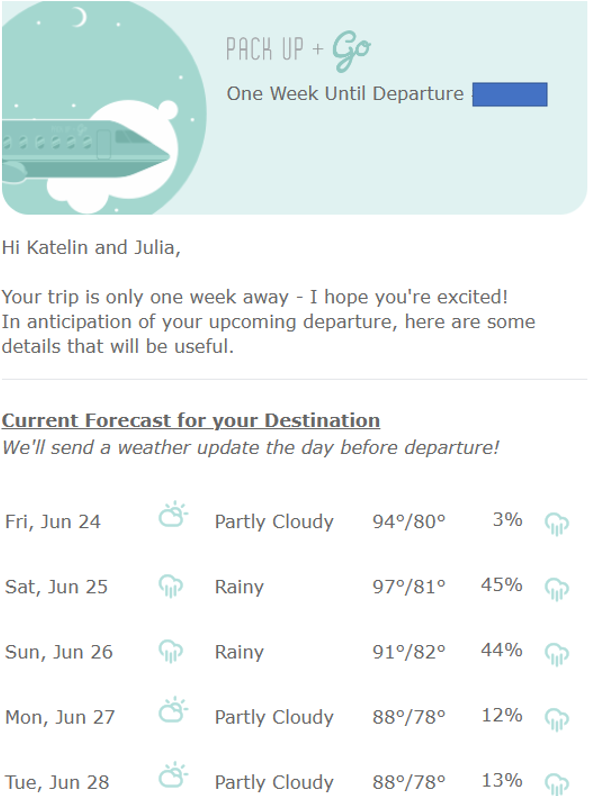Image resolution: width=590 pixels, height=796 pixels.
Task: Click the crescent moon in the banner
Action: coord(79,17)
